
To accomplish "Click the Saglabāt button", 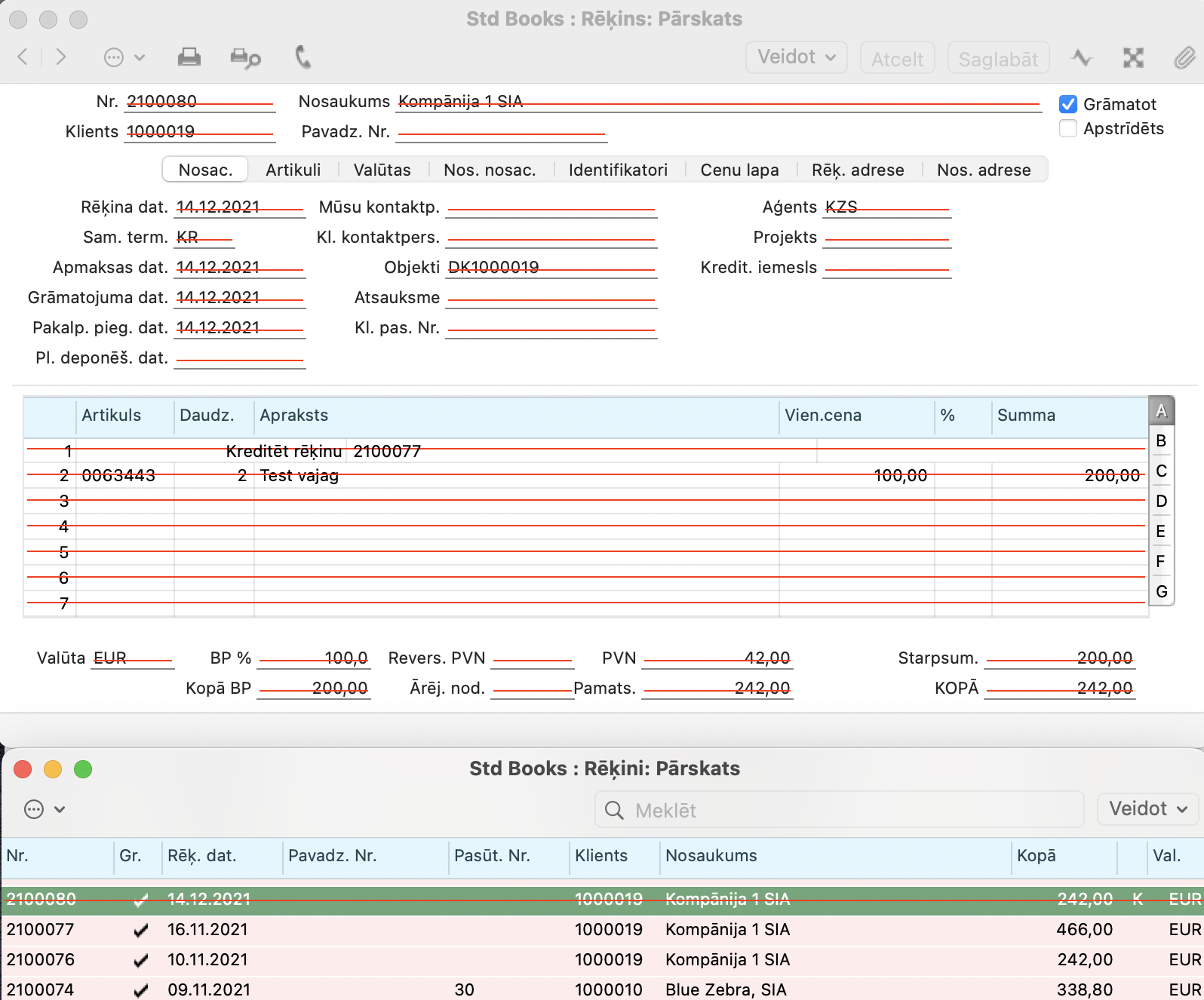I will point(997,59).
